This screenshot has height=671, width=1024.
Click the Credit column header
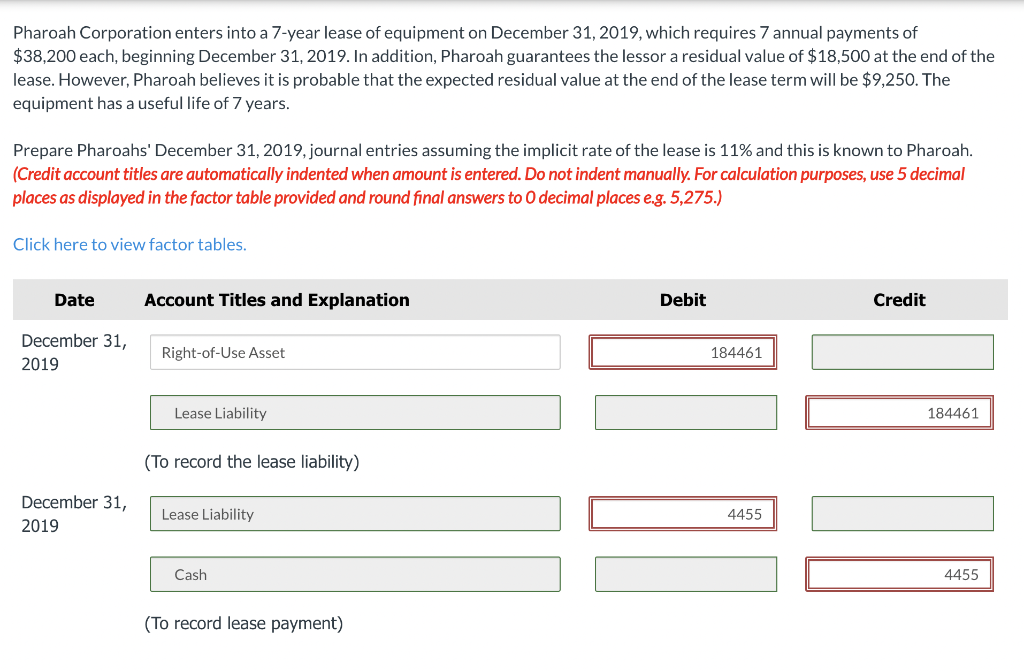899,300
